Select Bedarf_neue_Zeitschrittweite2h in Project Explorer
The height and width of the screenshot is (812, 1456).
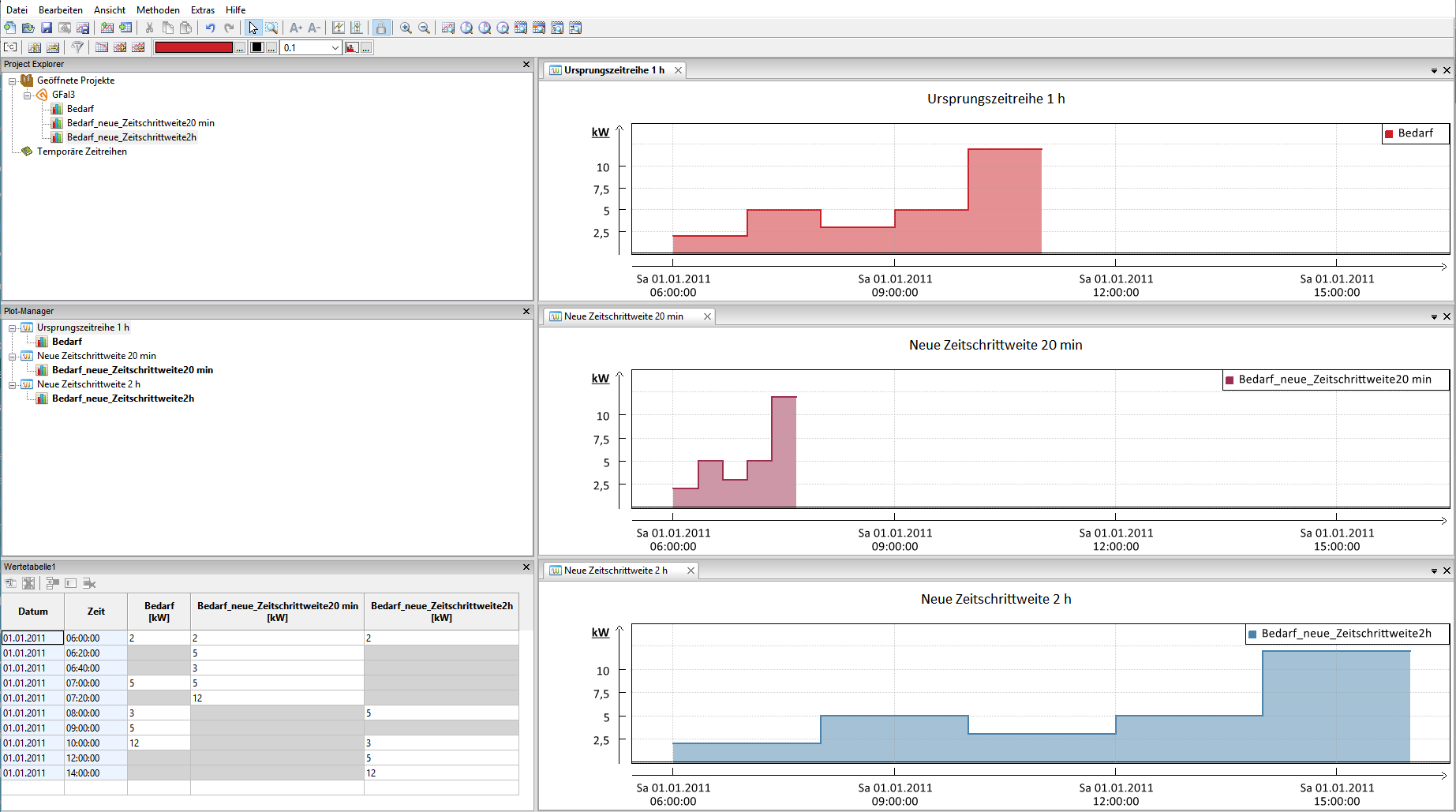tap(132, 137)
